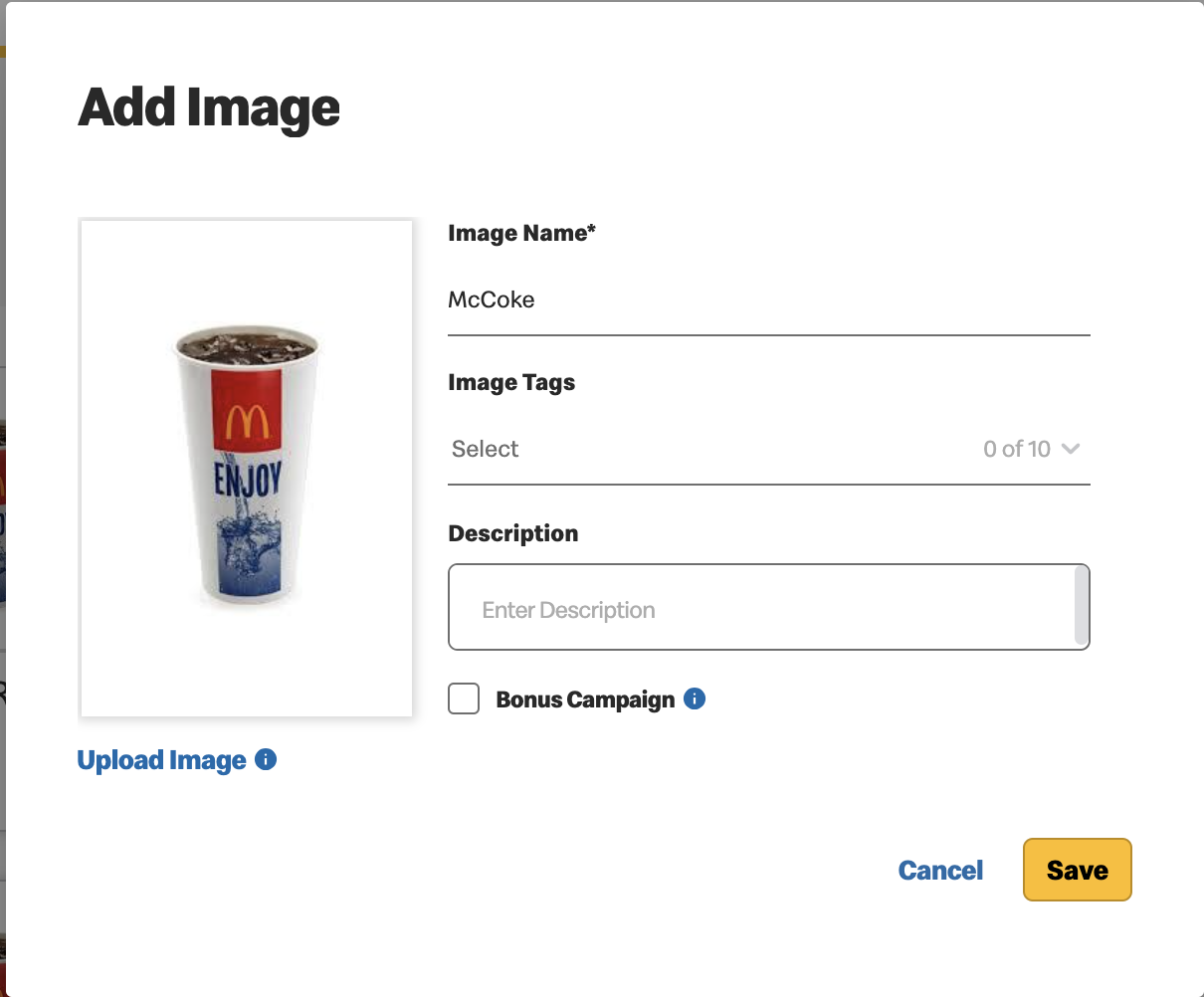Open the Image Tags Select dropdown
The width and height of the screenshot is (1204, 997).
pos(769,449)
